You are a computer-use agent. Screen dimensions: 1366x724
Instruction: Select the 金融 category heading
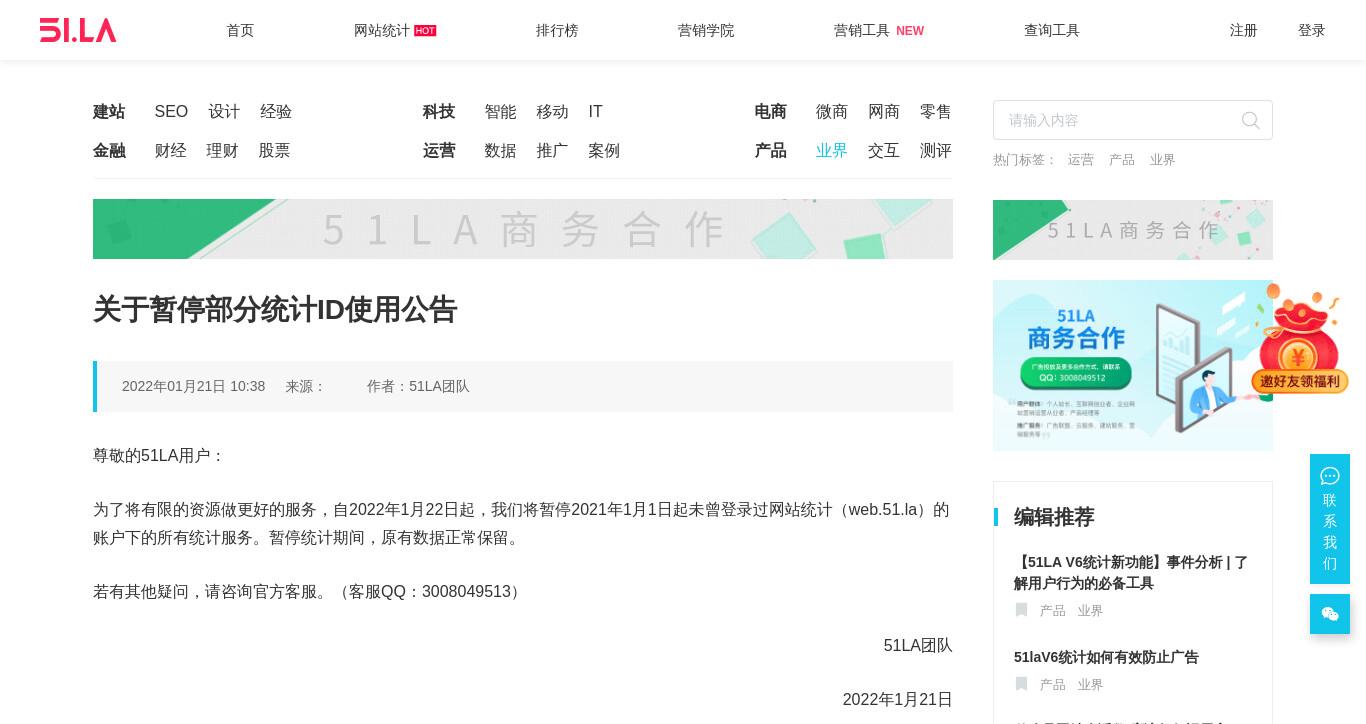click(109, 151)
